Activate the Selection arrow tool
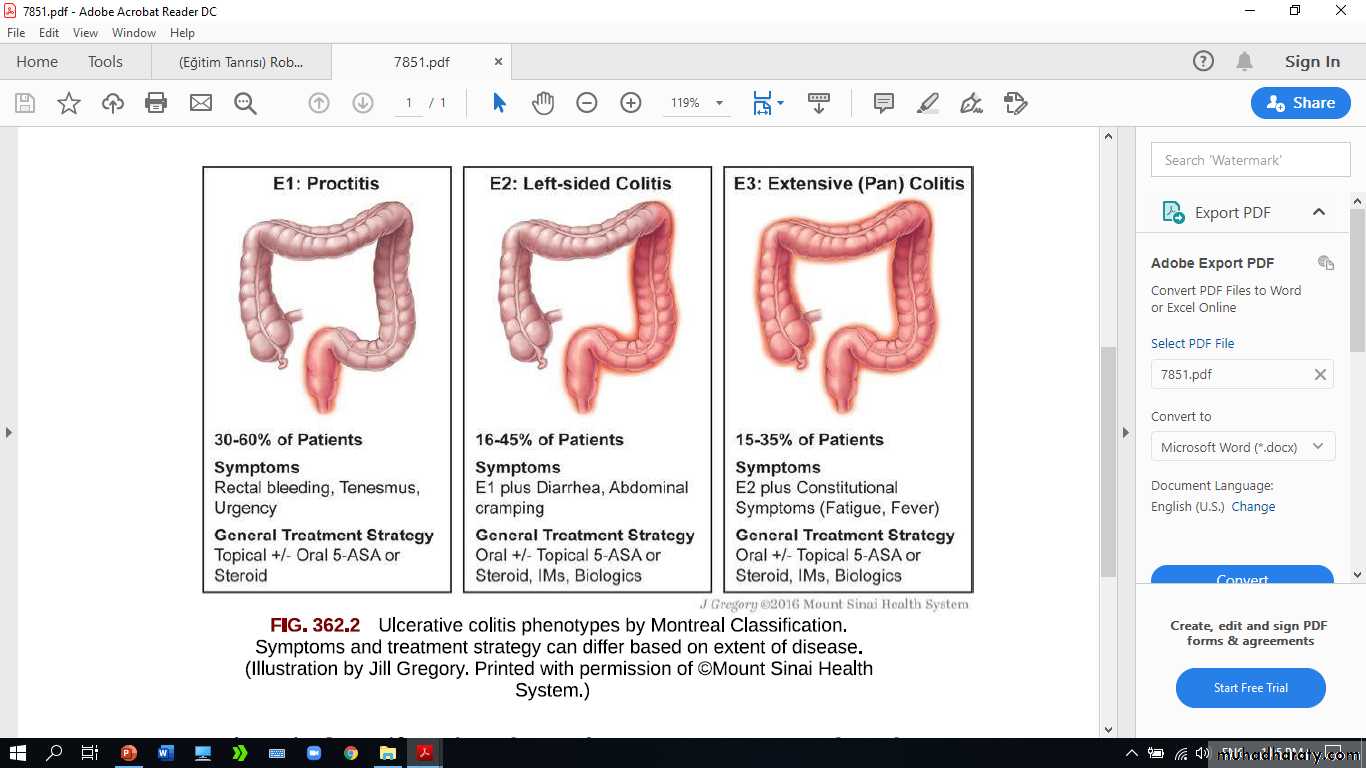The height and width of the screenshot is (768, 1366). click(500, 103)
